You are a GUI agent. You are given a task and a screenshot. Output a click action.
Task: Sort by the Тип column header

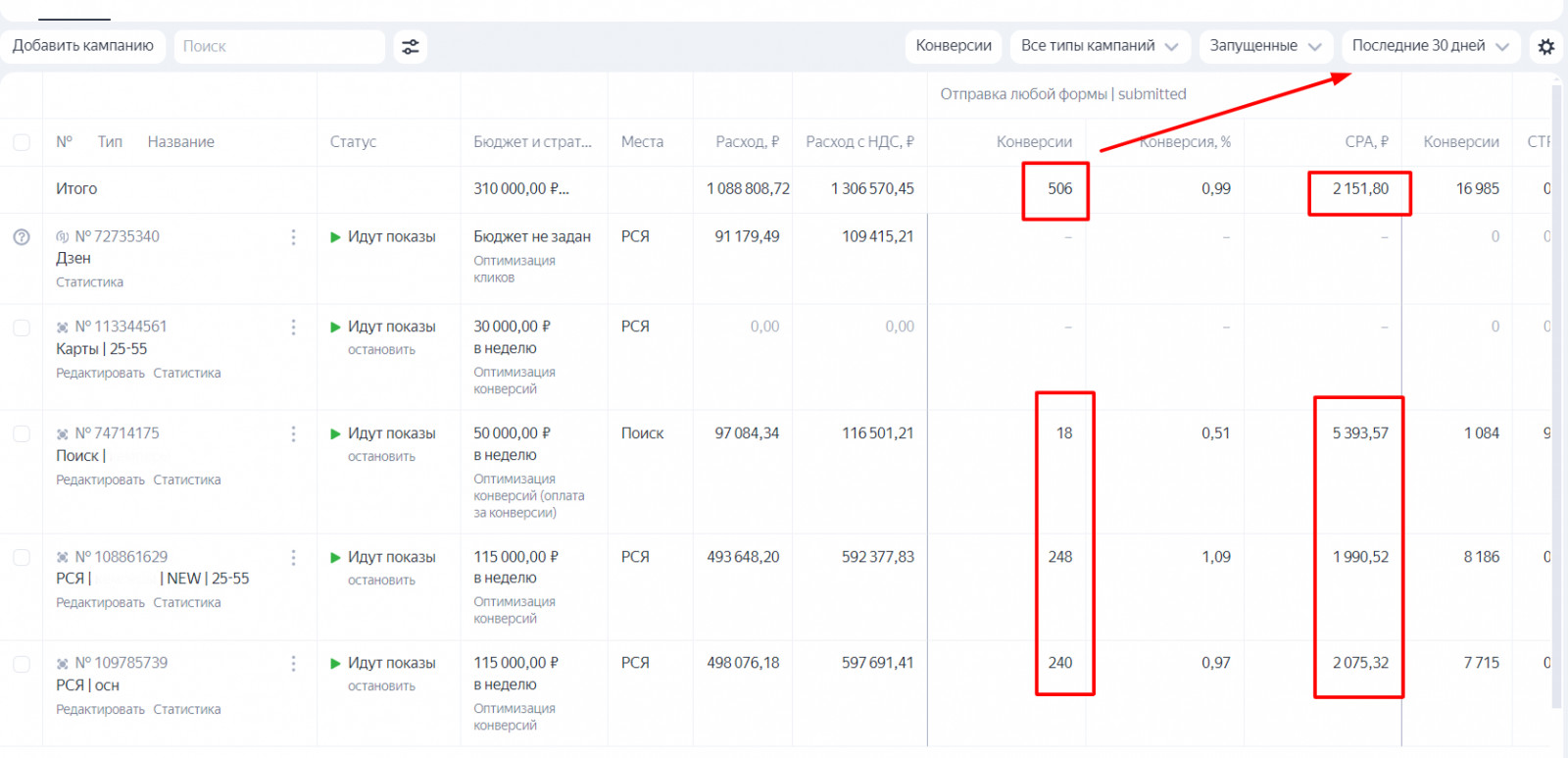click(x=110, y=142)
